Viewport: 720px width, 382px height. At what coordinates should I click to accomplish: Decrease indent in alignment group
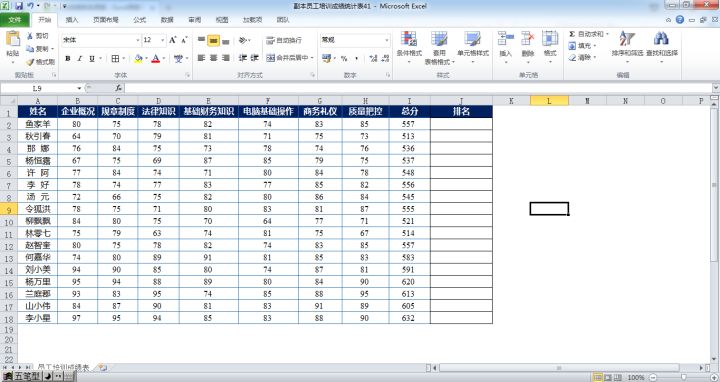(242, 58)
